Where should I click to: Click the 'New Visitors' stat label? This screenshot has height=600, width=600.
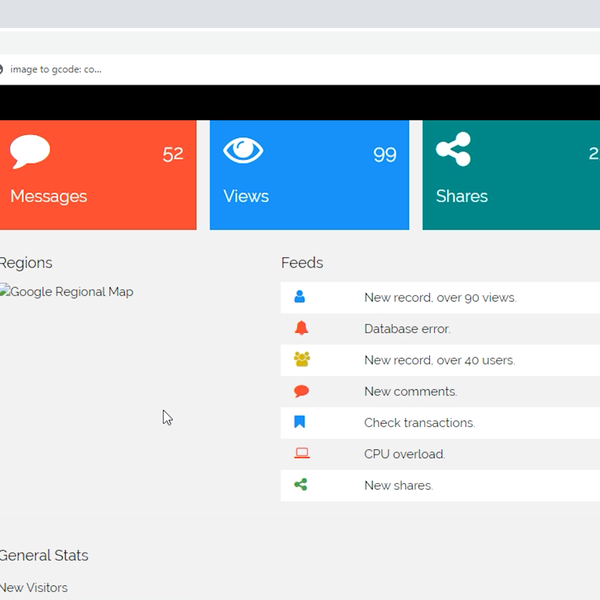(34, 588)
